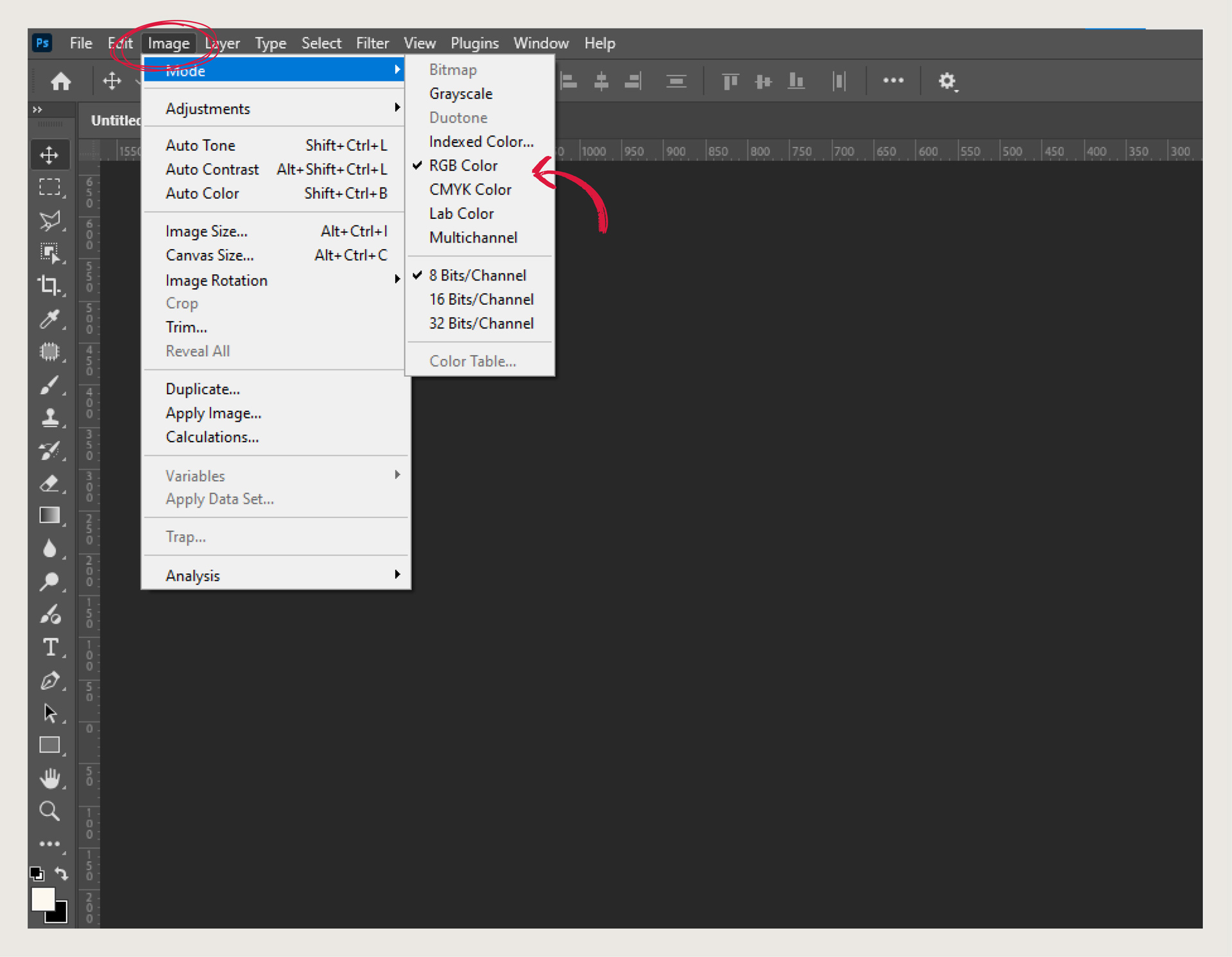
Task: Select the Pen tool
Action: pos(49,680)
